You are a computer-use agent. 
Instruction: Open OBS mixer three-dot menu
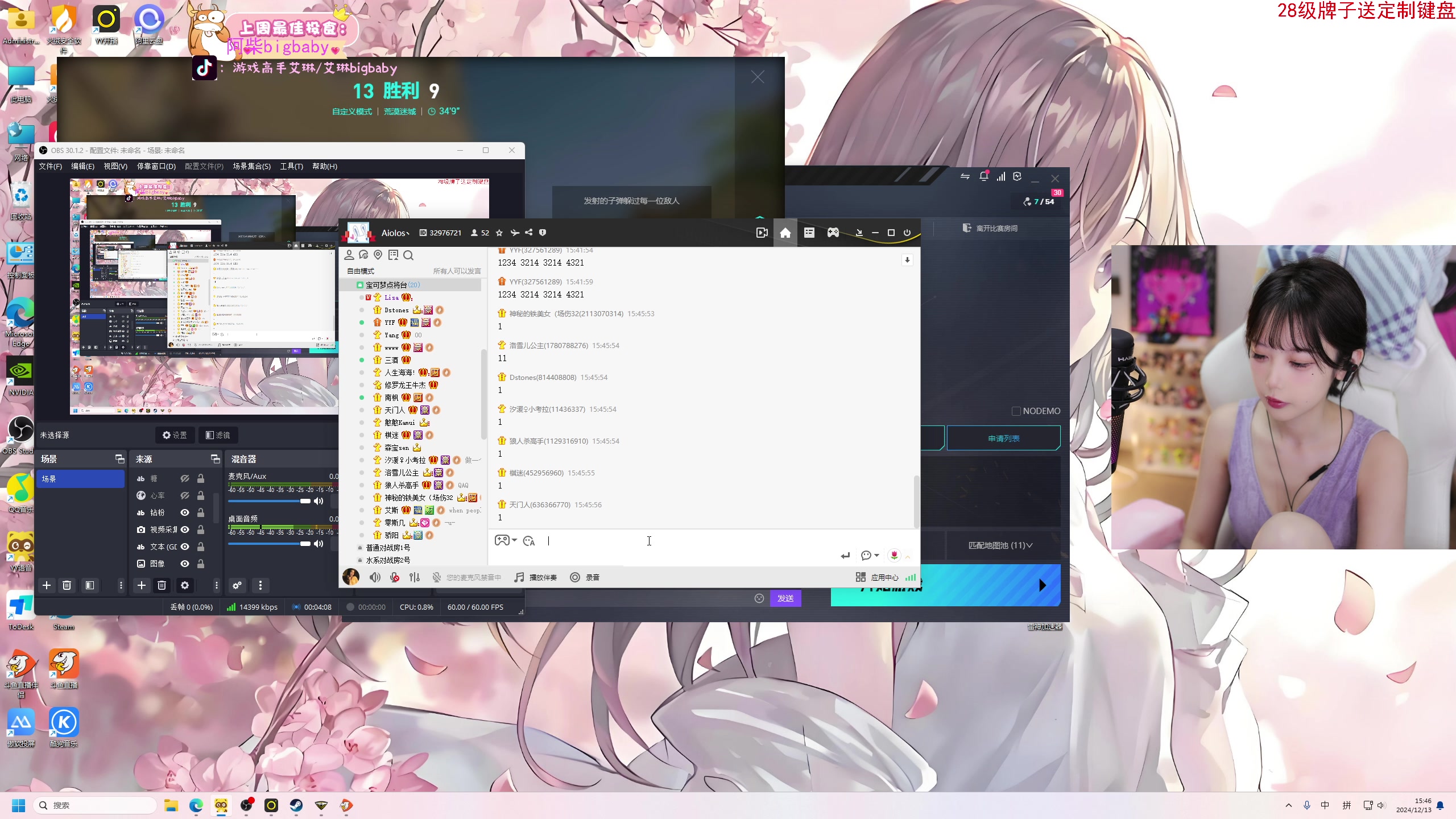coord(260,585)
